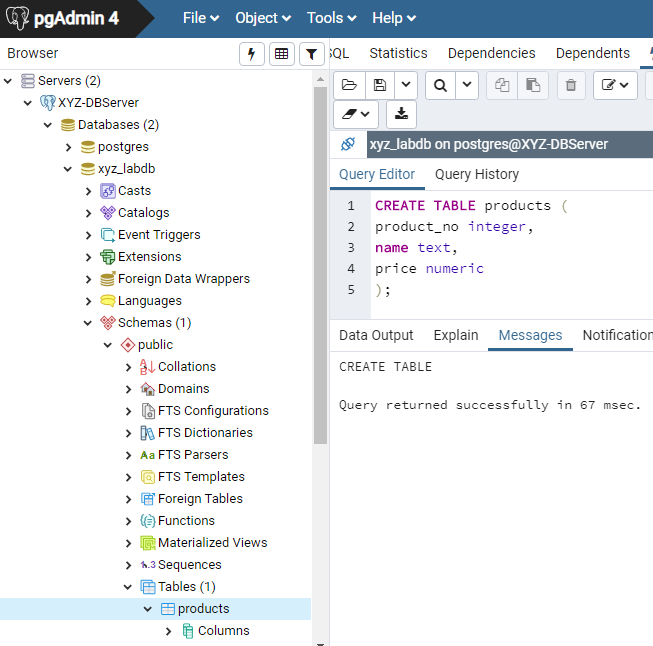Screen dimensions: 653x646
Task: Click the Download arrow icon
Action: tap(401, 114)
